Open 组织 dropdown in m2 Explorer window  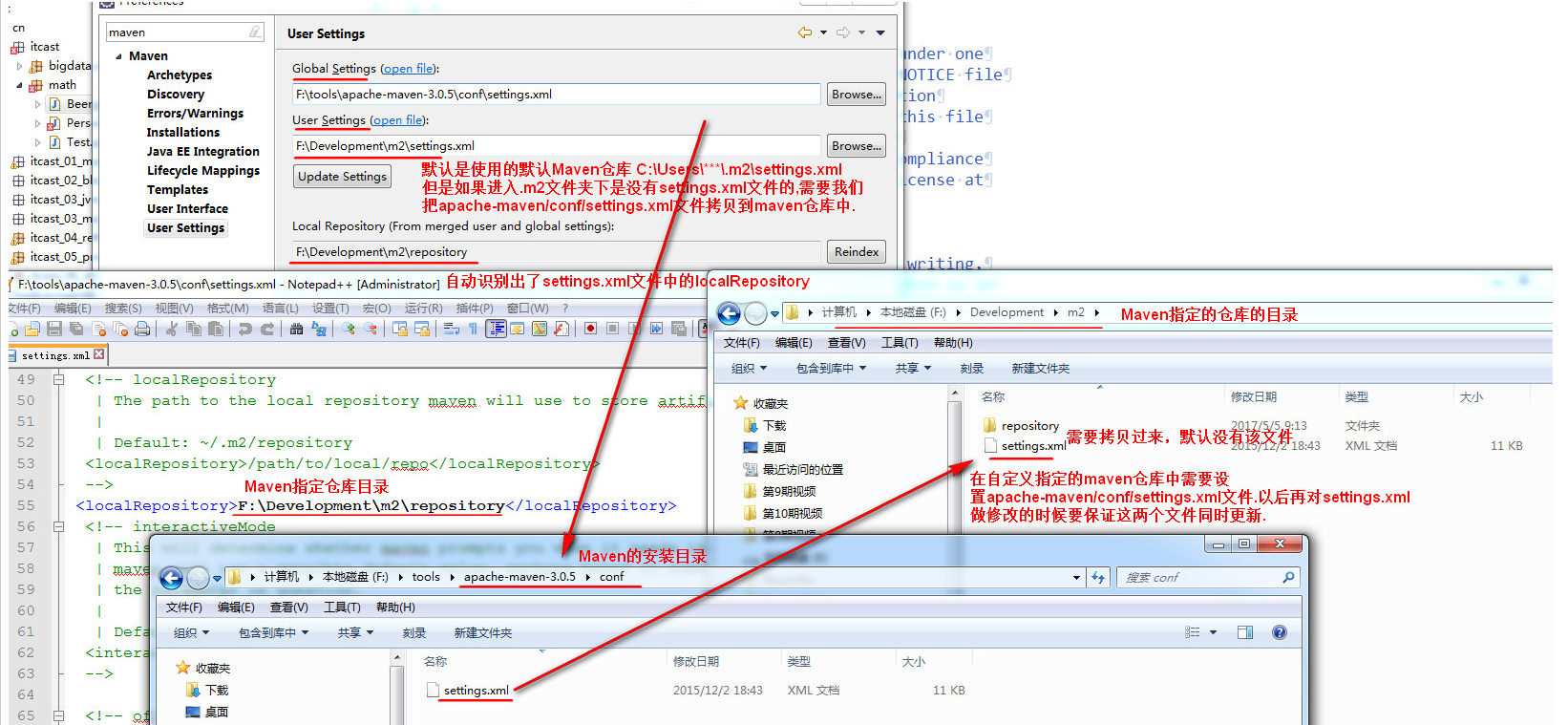[x=750, y=369]
